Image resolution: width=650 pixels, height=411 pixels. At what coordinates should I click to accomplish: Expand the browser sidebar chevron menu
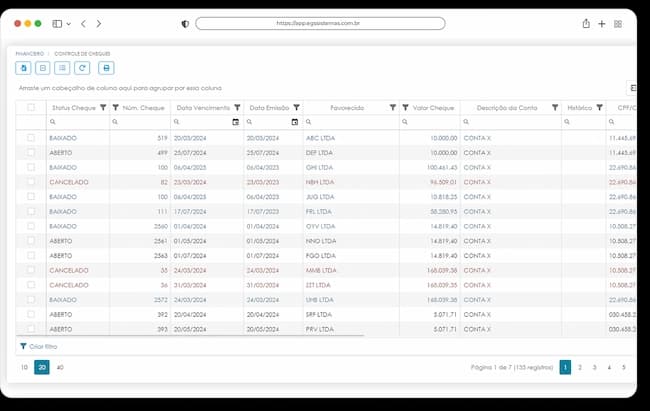pyautogui.click(x=68, y=24)
